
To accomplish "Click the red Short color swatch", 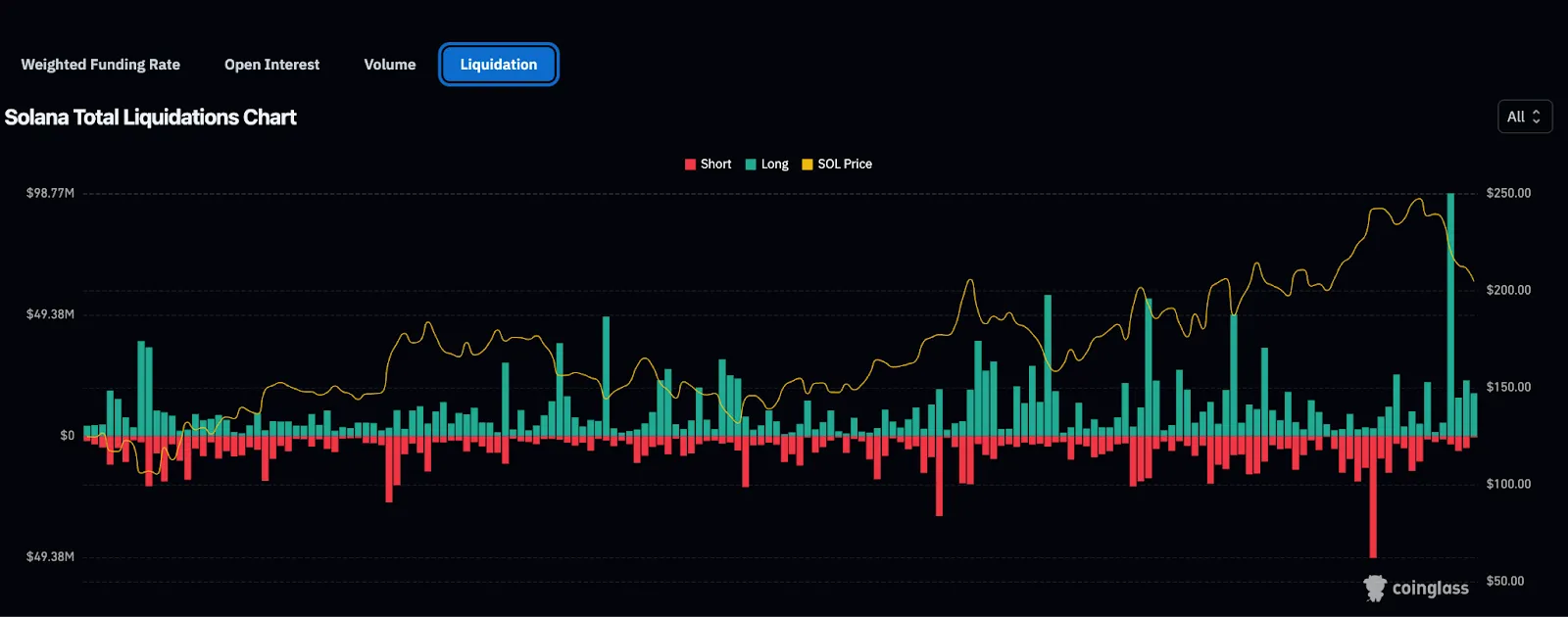I will coord(690,165).
